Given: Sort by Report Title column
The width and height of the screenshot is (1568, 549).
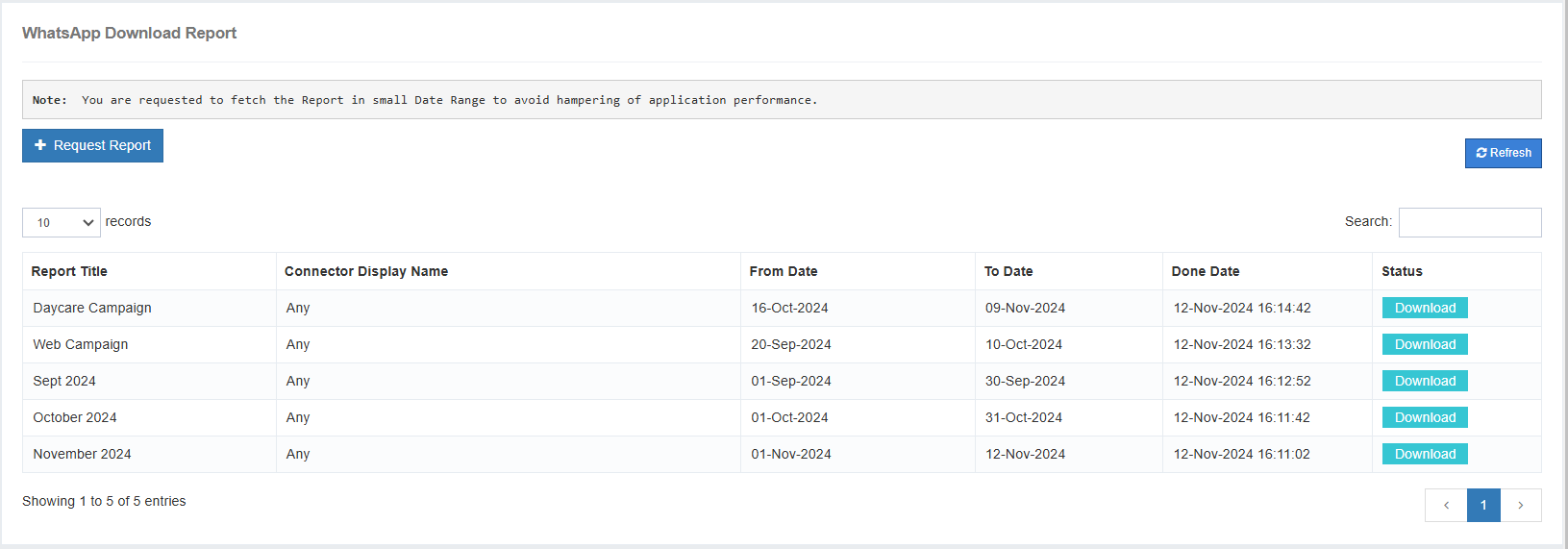Looking at the screenshot, I should click(69, 271).
